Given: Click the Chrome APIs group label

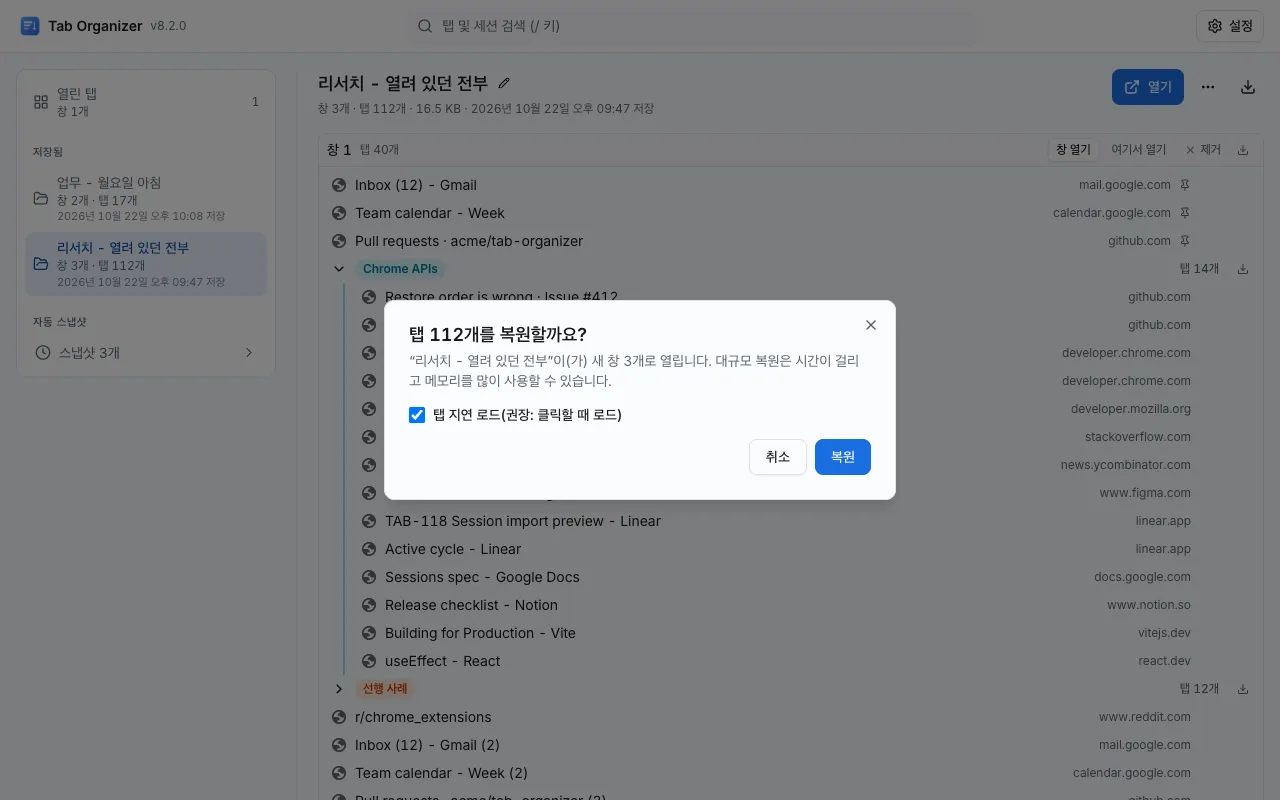Looking at the screenshot, I should pyautogui.click(x=400, y=269).
